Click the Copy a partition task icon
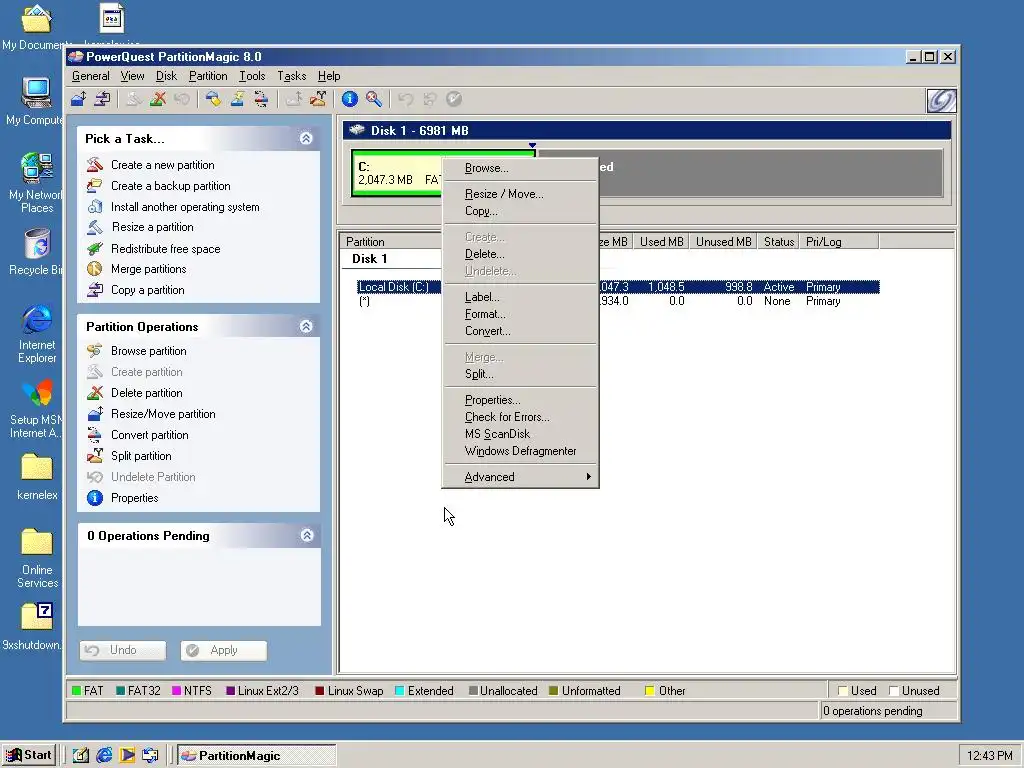Viewport: 1024px width, 768px height. [x=95, y=290]
